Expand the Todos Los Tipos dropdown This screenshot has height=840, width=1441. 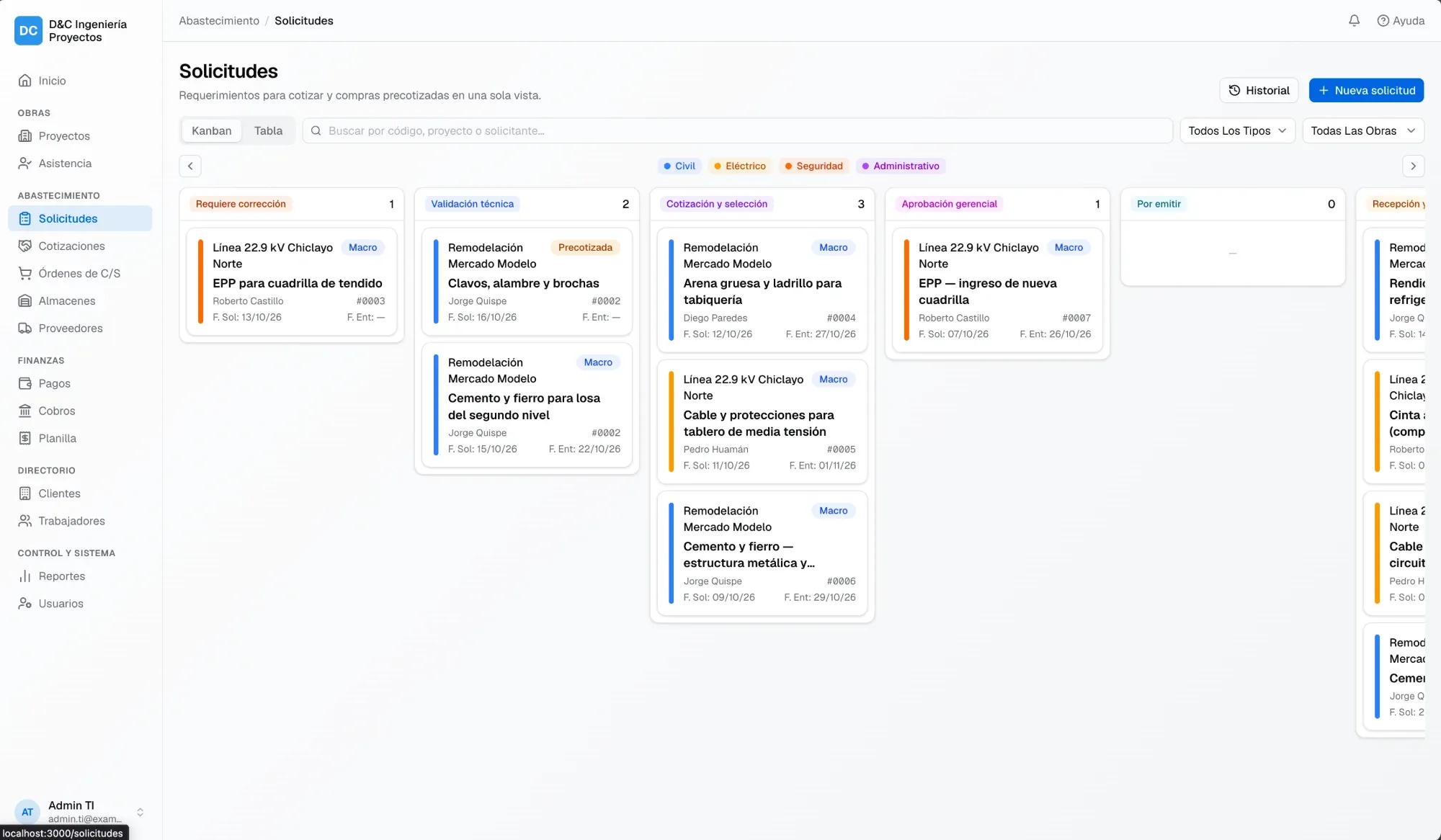1237,130
